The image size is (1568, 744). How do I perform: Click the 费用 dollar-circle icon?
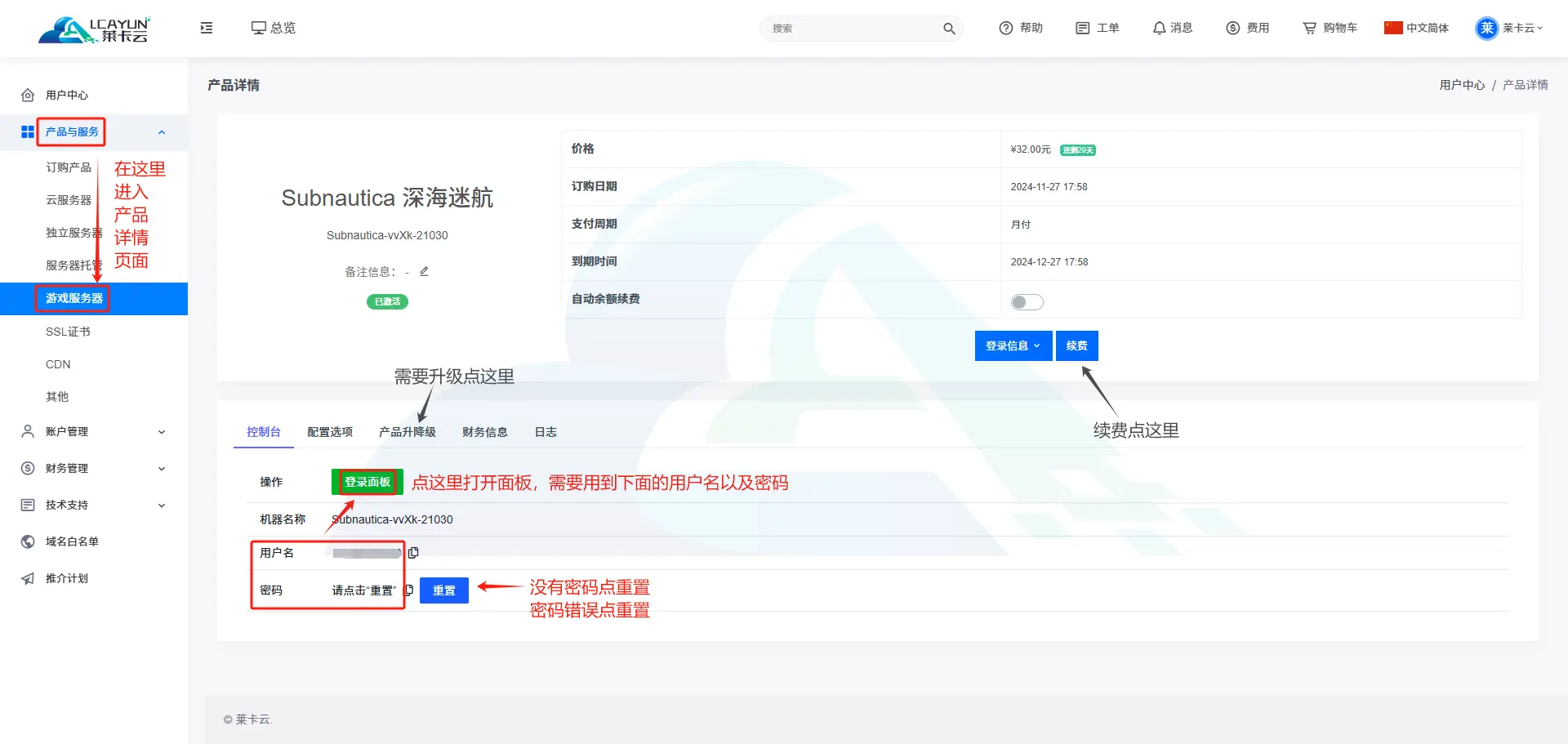tap(1233, 28)
